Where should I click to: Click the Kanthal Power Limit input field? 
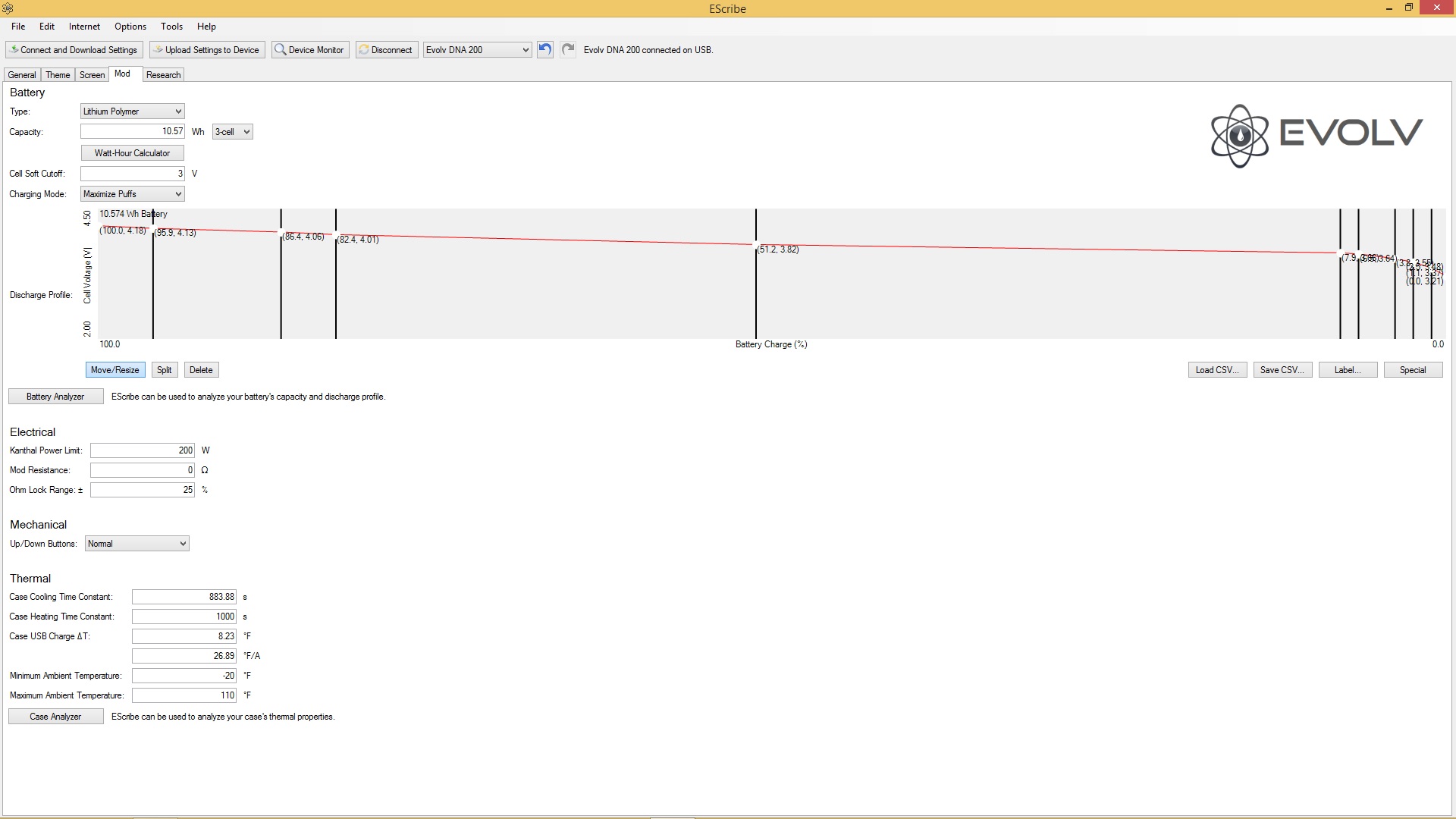[x=142, y=450]
